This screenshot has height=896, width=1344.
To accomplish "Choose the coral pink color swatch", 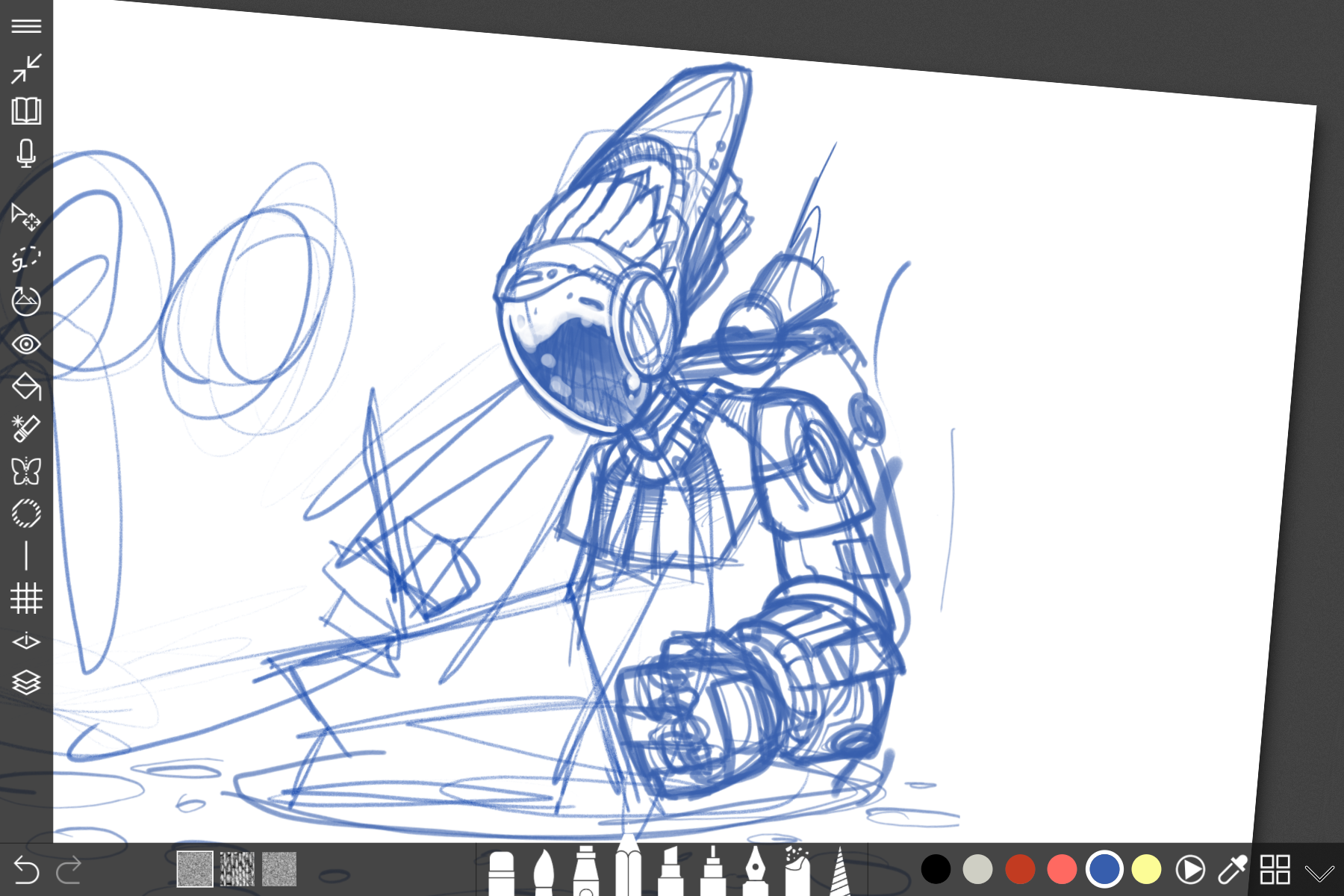I will 1062,869.
